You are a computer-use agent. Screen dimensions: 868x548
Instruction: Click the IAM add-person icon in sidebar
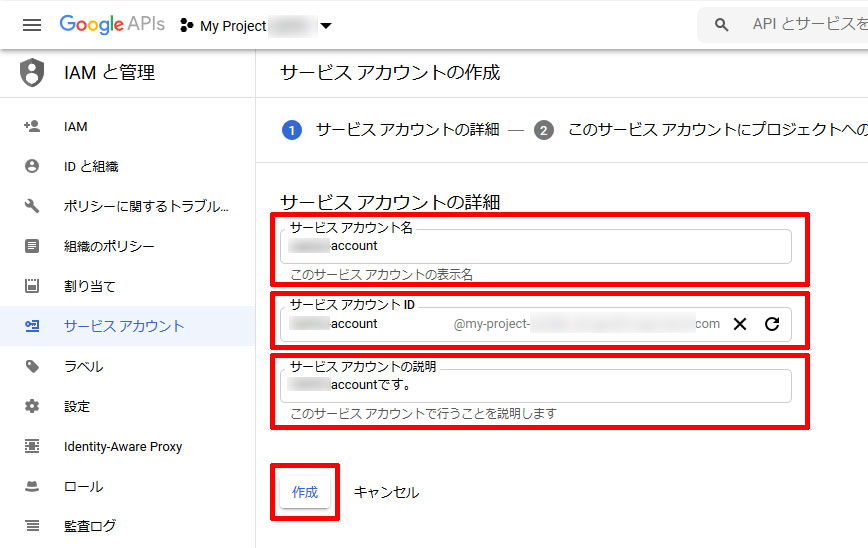[x=32, y=126]
